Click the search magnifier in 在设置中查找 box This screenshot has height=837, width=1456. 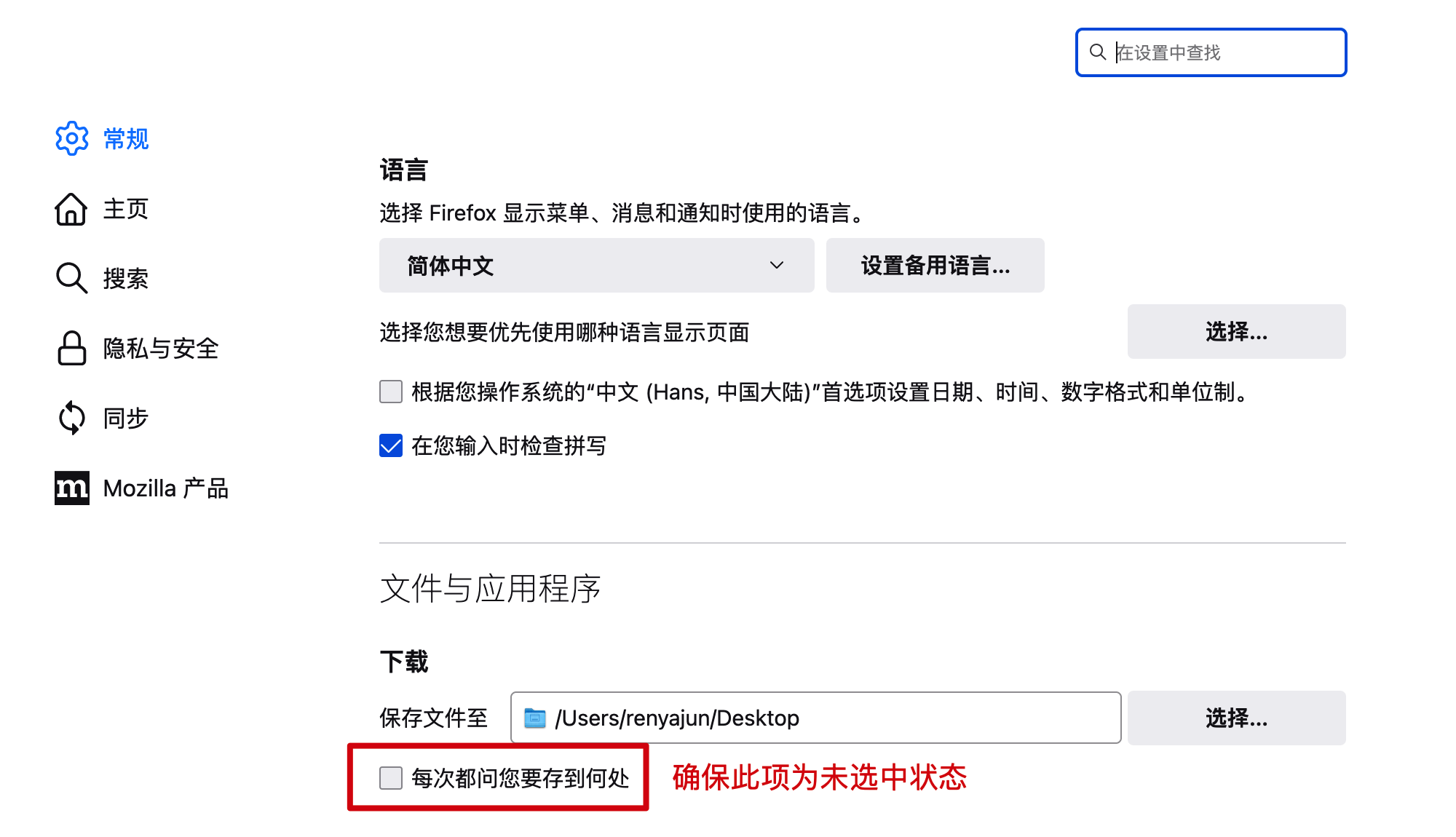(1098, 52)
